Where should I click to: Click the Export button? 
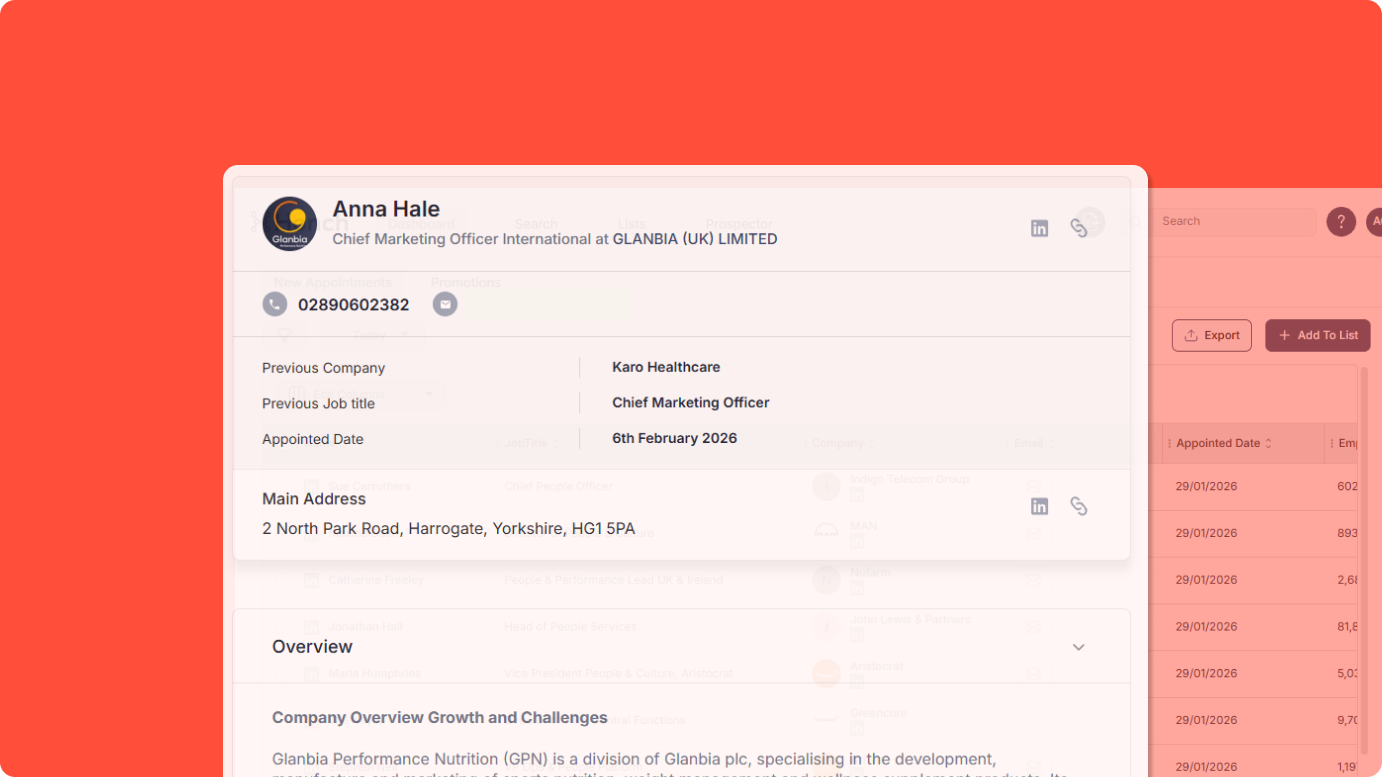(x=1212, y=336)
